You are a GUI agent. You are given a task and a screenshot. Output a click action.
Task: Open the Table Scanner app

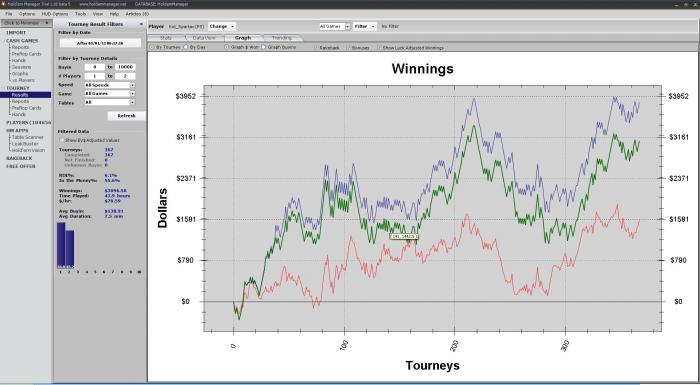28,137
